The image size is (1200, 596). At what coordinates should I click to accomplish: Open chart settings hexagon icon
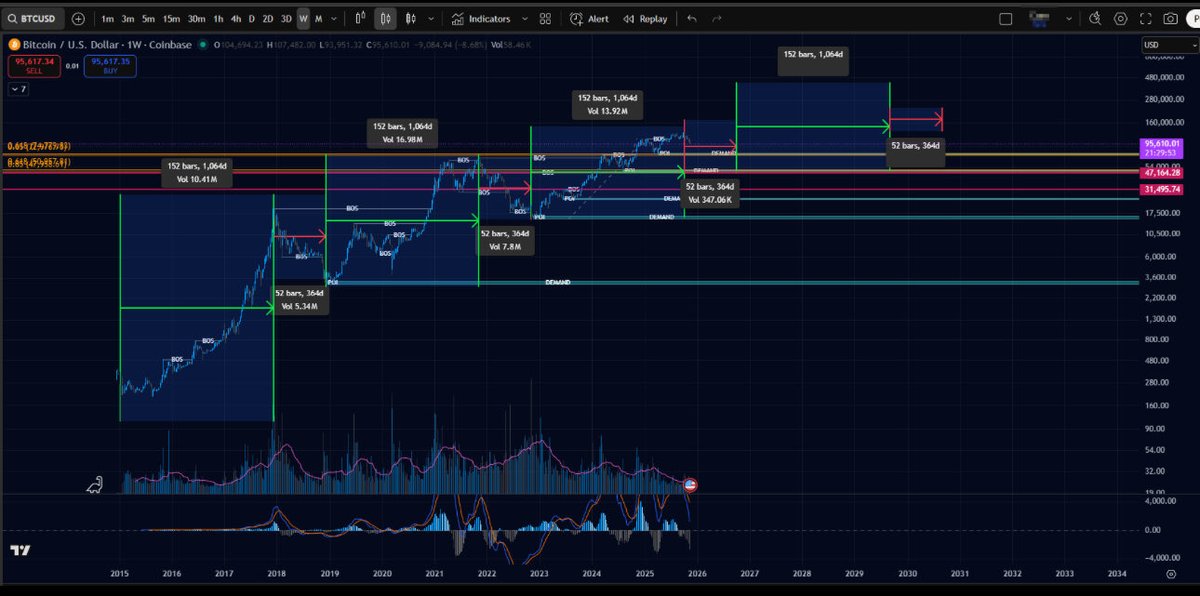[x=1120, y=19]
